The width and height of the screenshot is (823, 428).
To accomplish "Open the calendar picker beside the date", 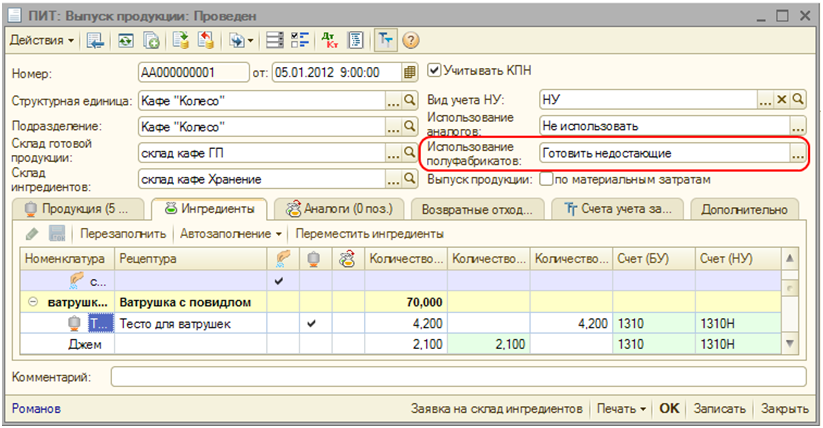I will pyautogui.click(x=409, y=72).
